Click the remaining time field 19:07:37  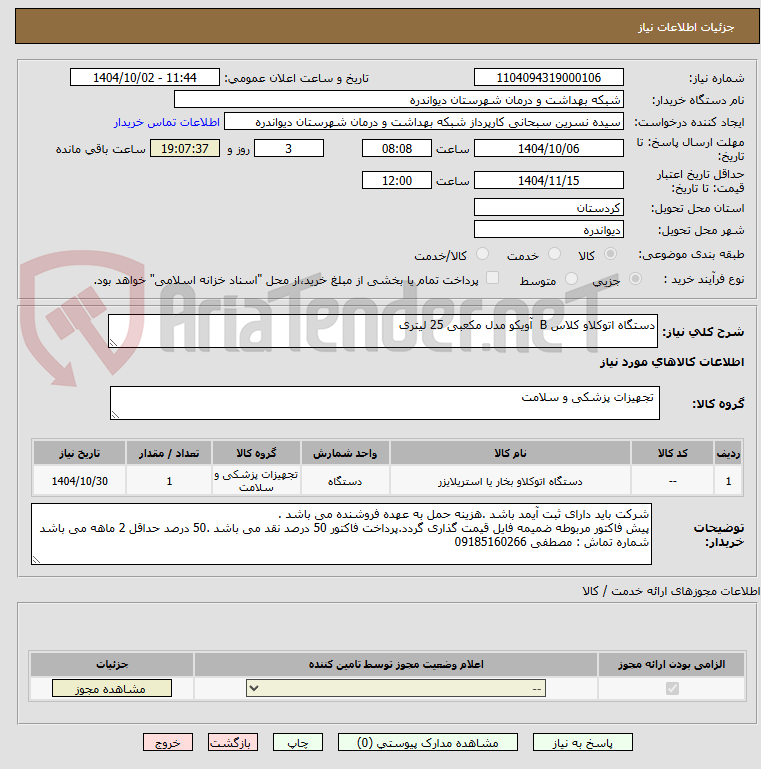click(x=185, y=149)
